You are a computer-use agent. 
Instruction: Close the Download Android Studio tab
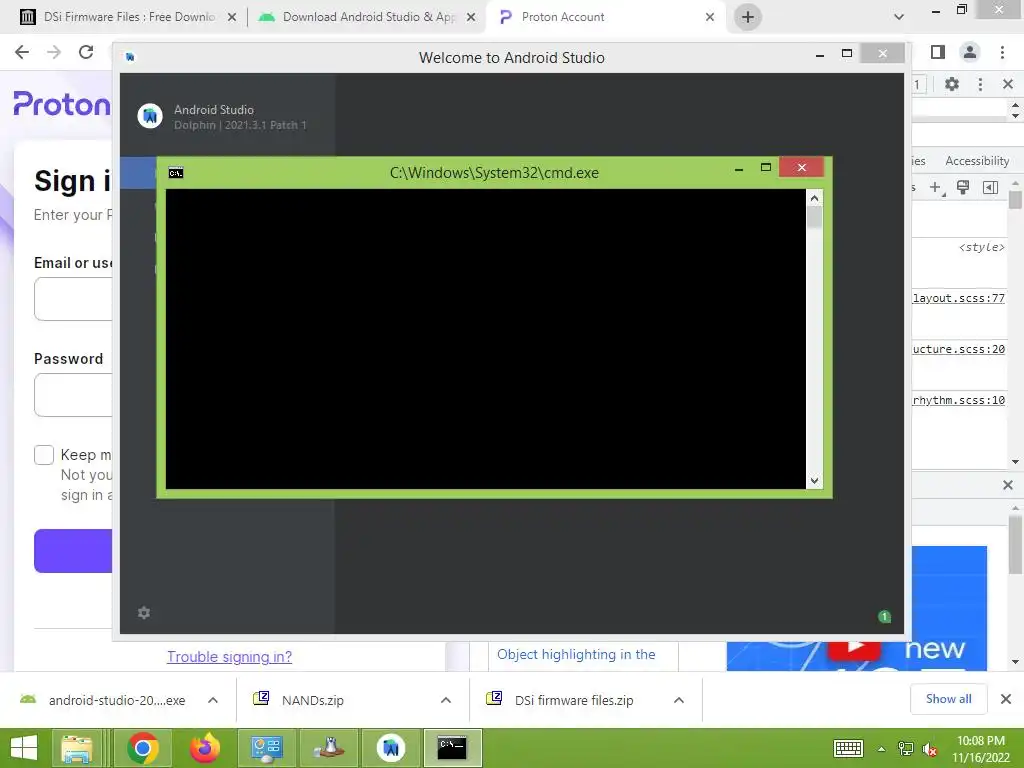(x=471, y=17)
